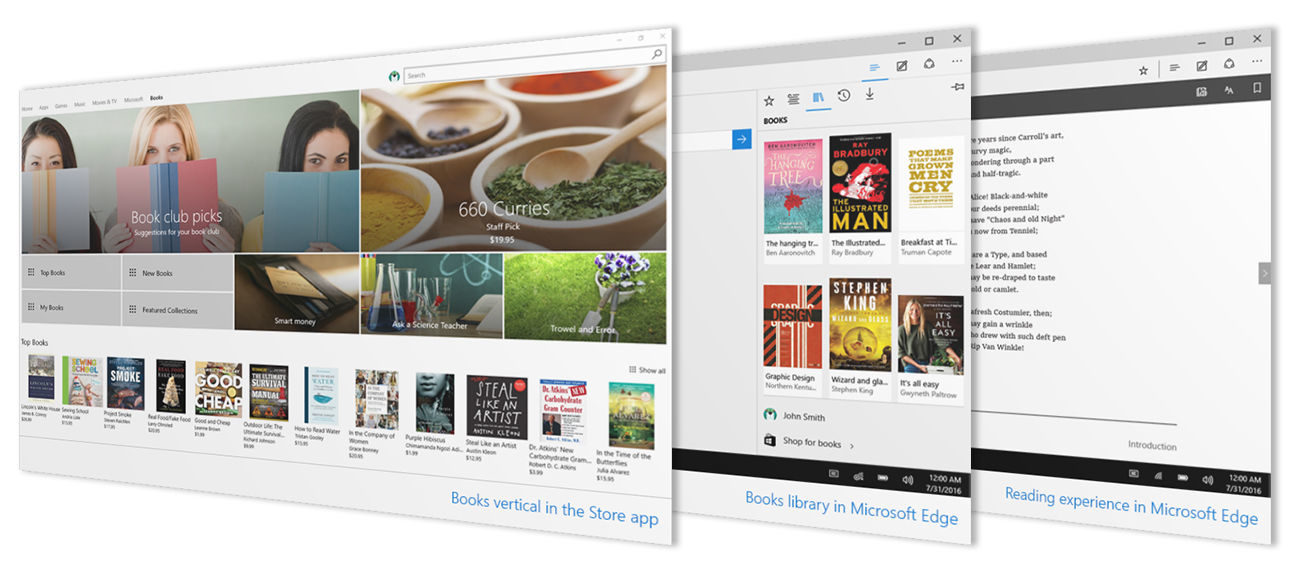Click battery icon in library window taskbar
Image resolution: width=1304 pixels, height=572 pixels.
pyautogui.click(x=884, y=476)
